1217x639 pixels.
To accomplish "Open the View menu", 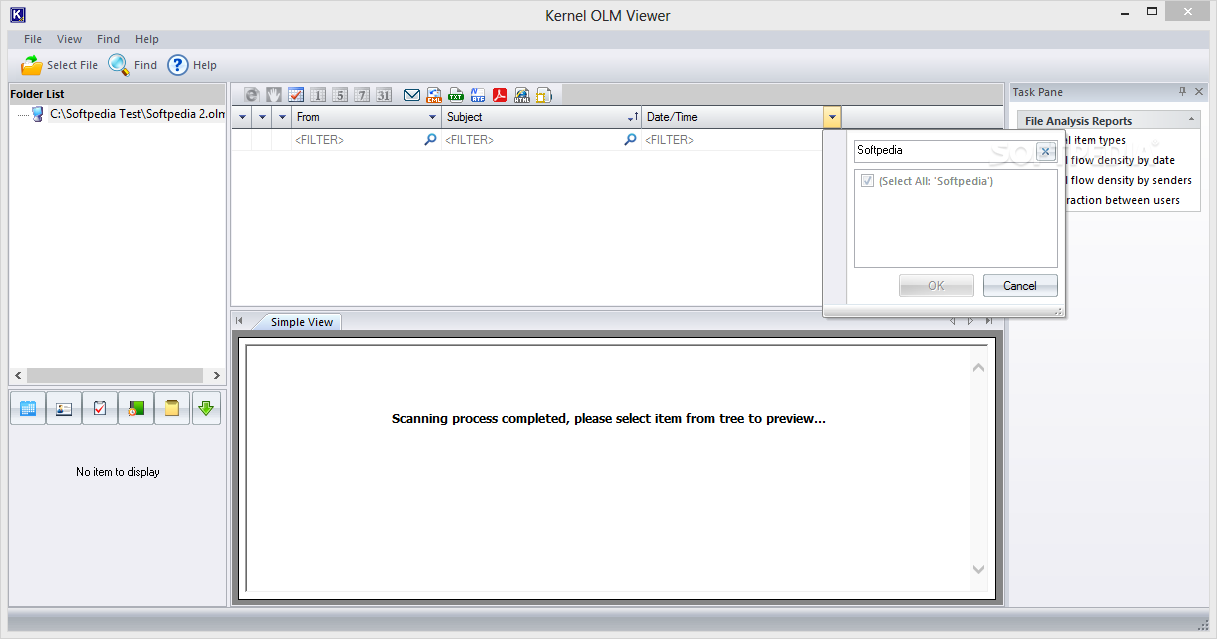I will (70, 39).
